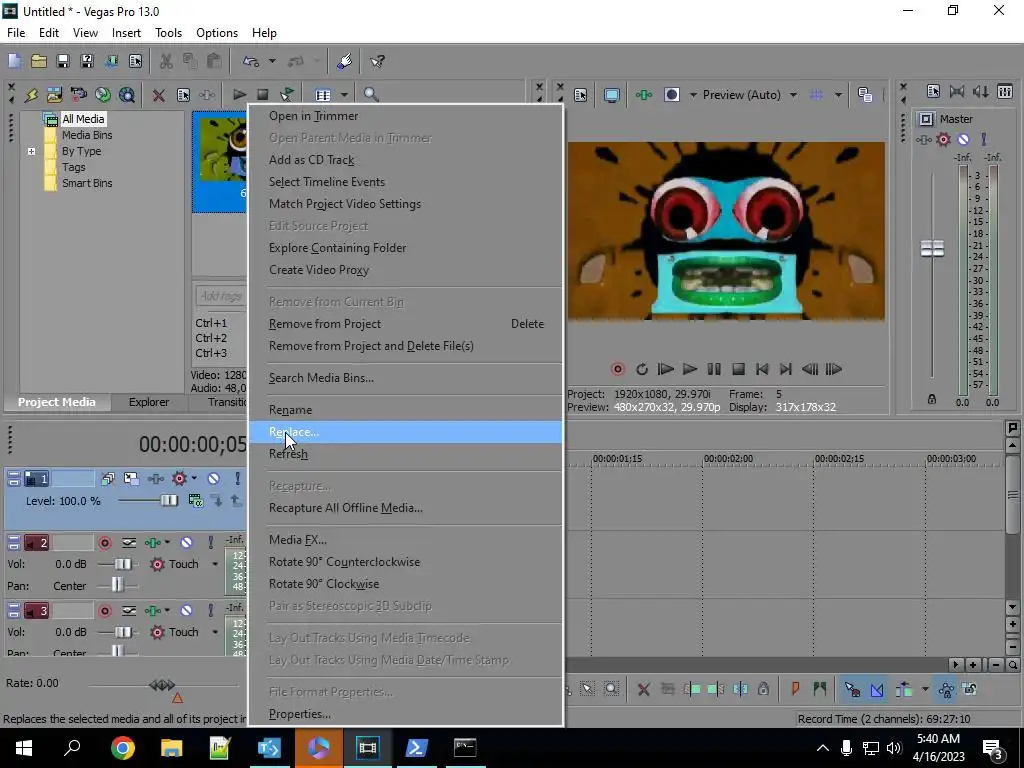Click the Split Screen View icon
The width and height of the screenshot is (1024, 768).
coord(672,95)
